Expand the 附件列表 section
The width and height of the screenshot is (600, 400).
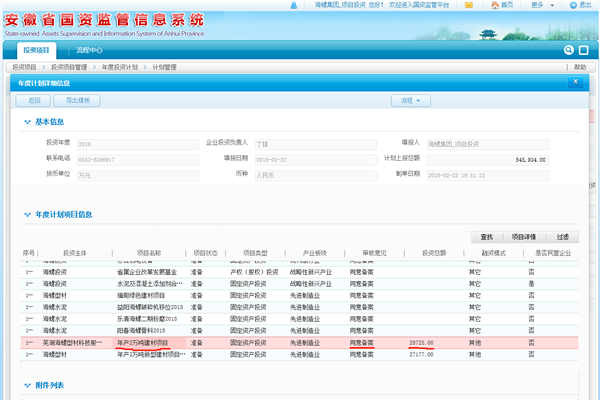coord(27,384)
